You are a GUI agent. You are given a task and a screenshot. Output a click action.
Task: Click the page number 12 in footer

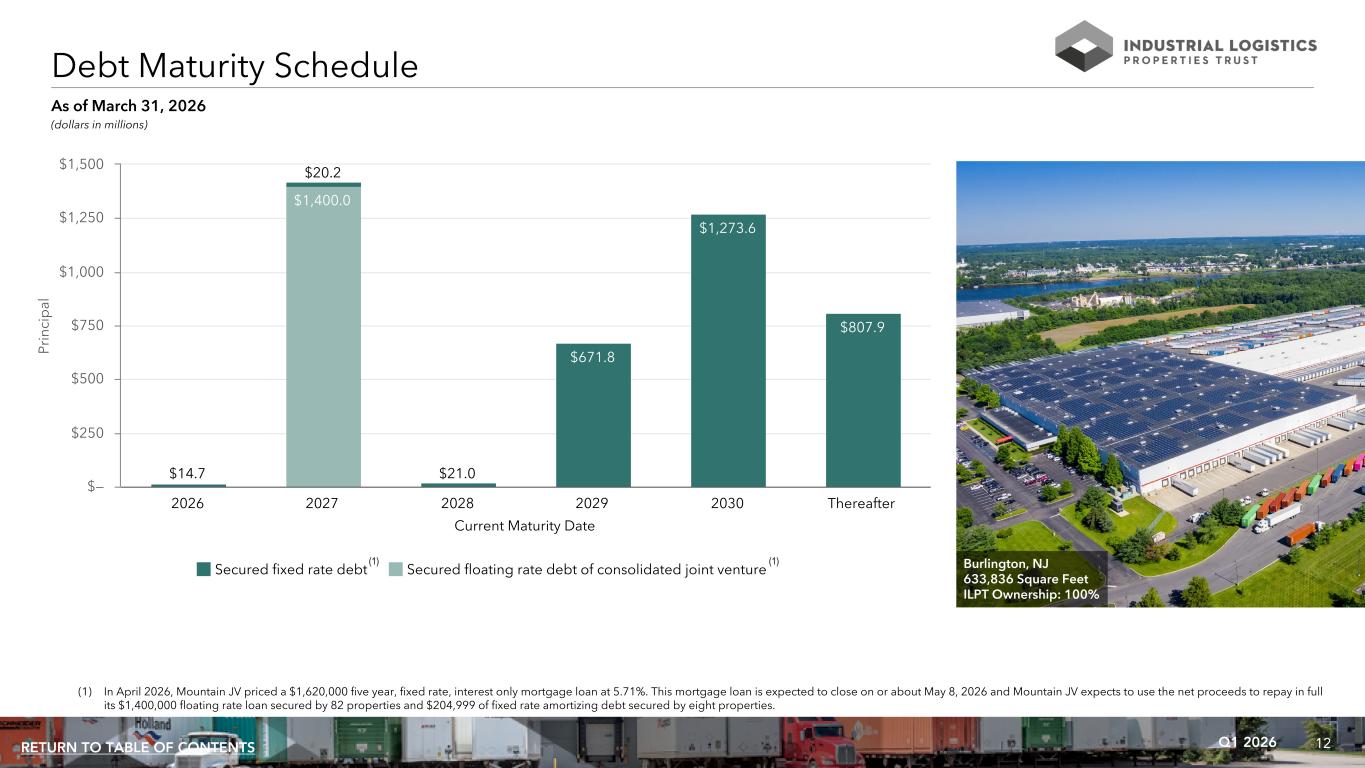tap(1325, 743)
